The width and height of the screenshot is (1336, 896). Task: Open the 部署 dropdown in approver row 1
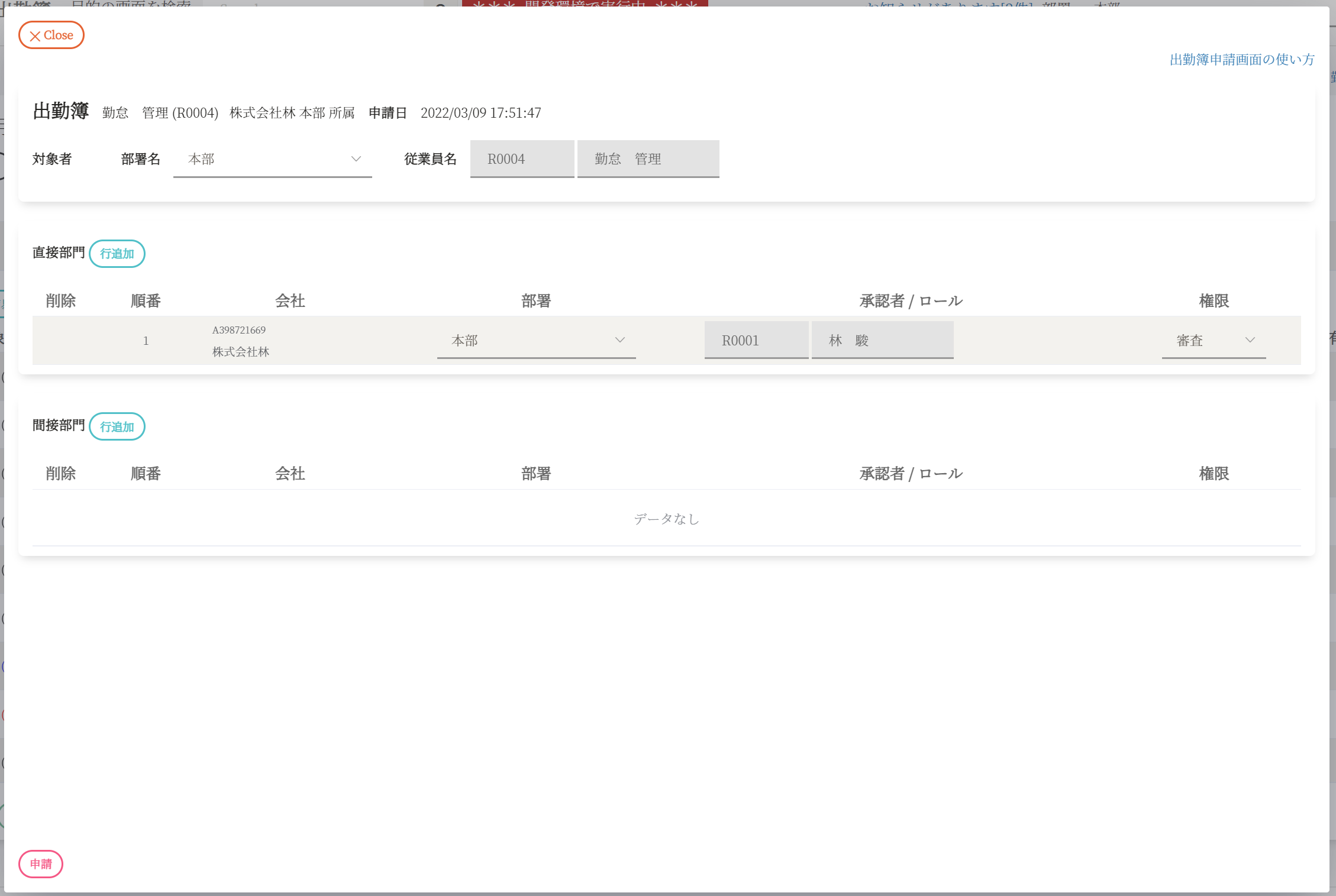[536, 341]
